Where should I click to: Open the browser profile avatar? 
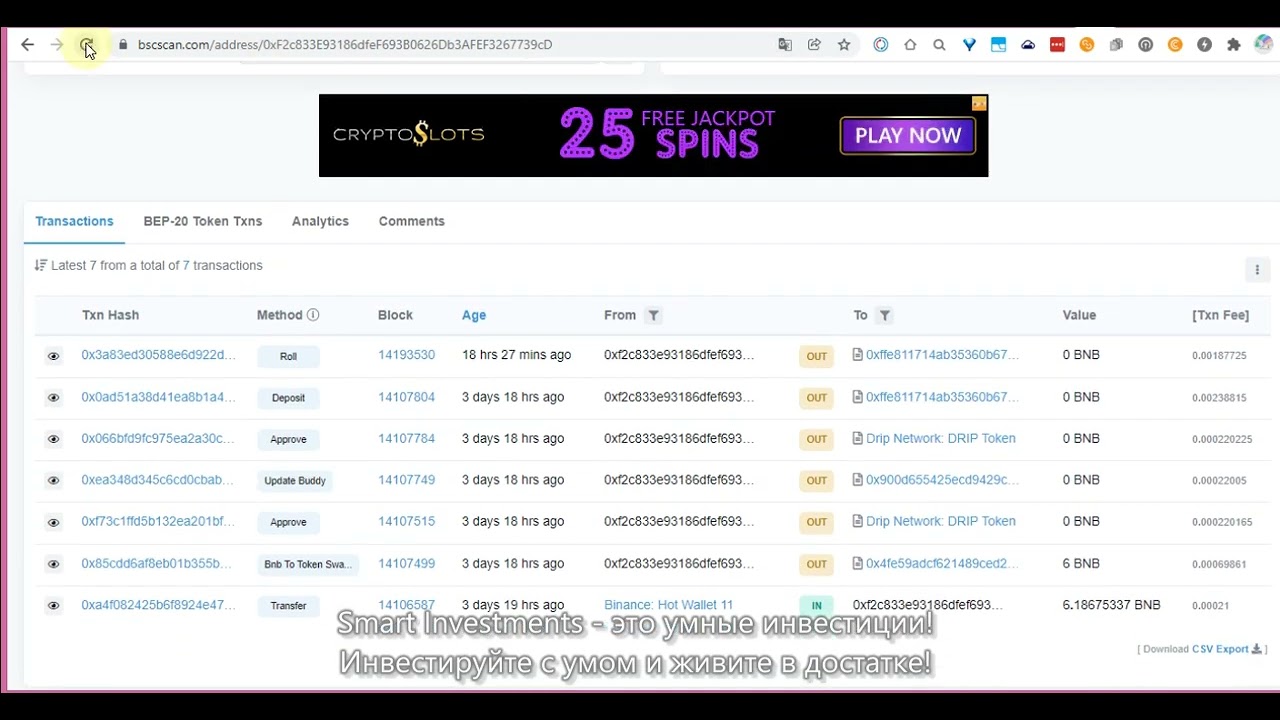point(1263,44)
